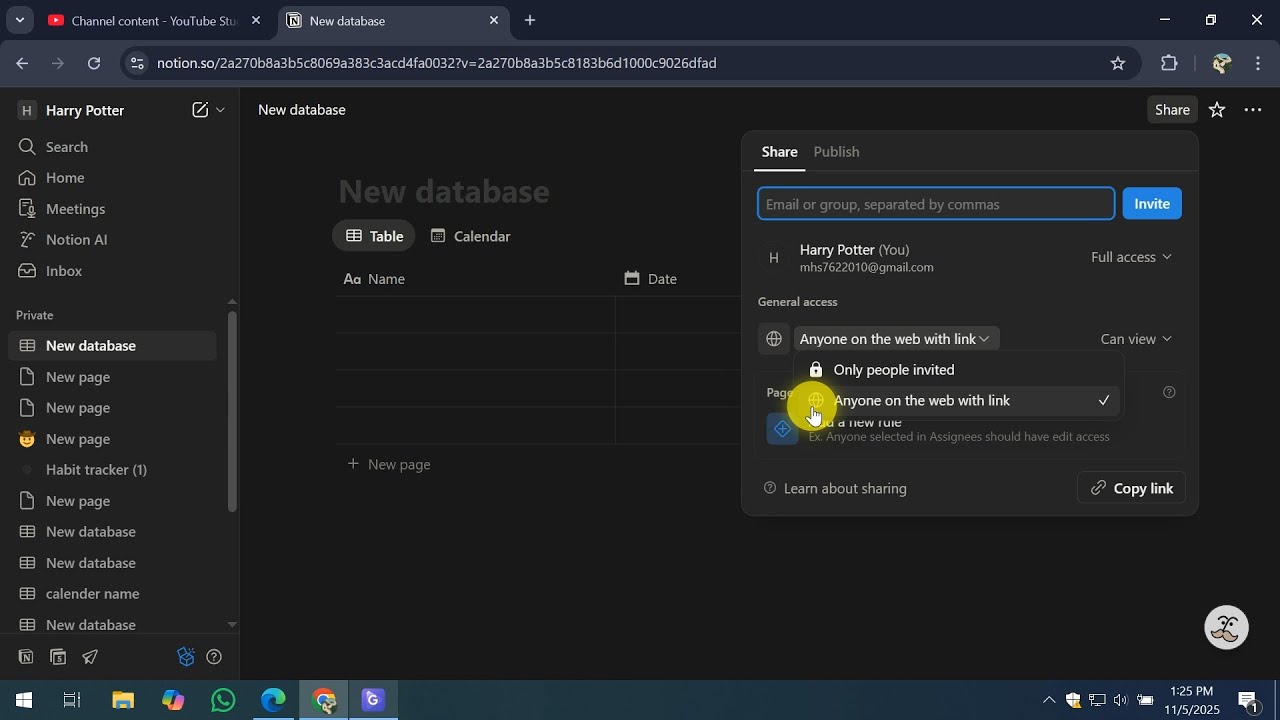Open the blue sparkling box icon

coord(185,657)
